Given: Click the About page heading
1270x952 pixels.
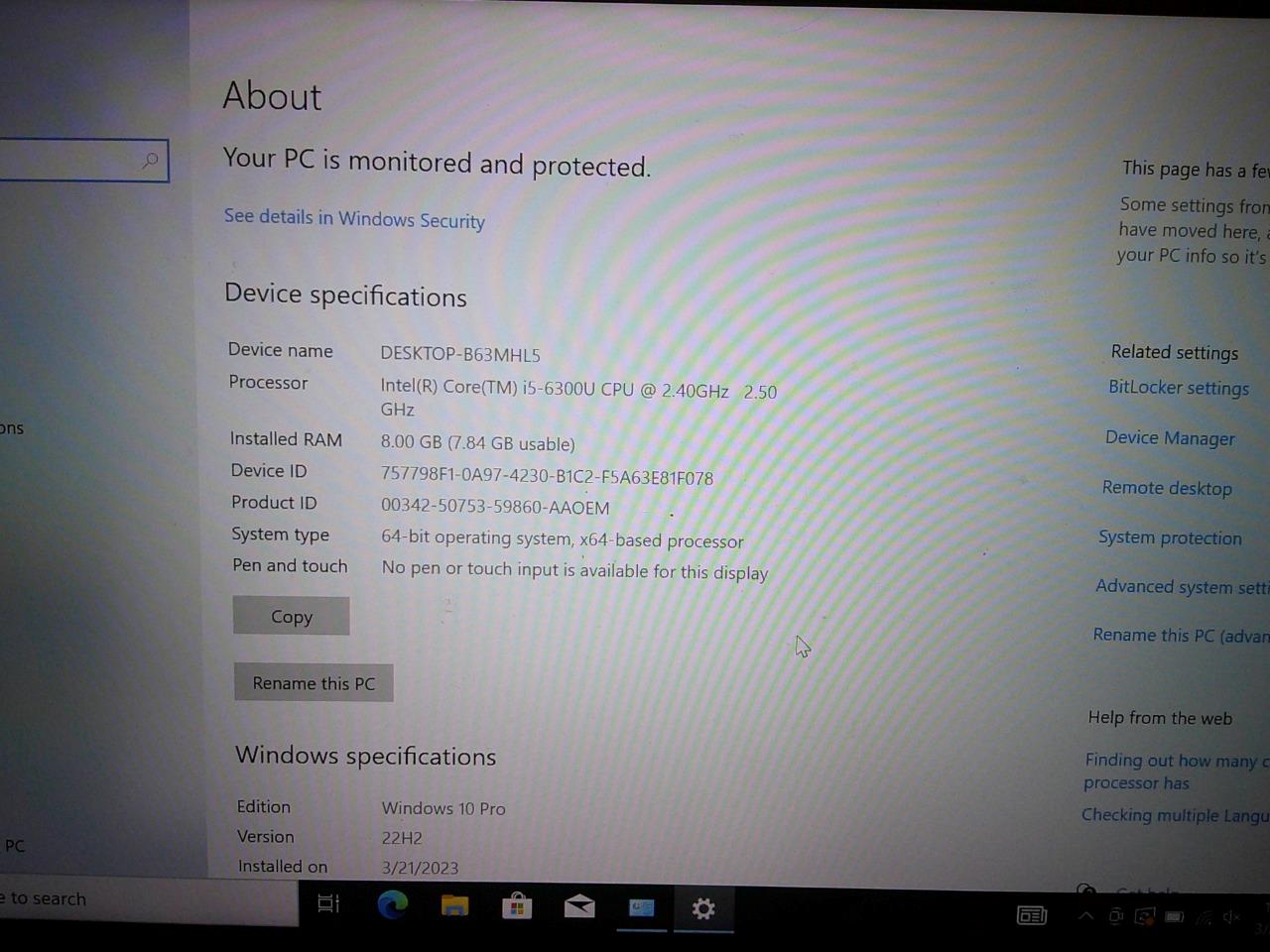Looking at the screenshot, I should click(272, 96).
